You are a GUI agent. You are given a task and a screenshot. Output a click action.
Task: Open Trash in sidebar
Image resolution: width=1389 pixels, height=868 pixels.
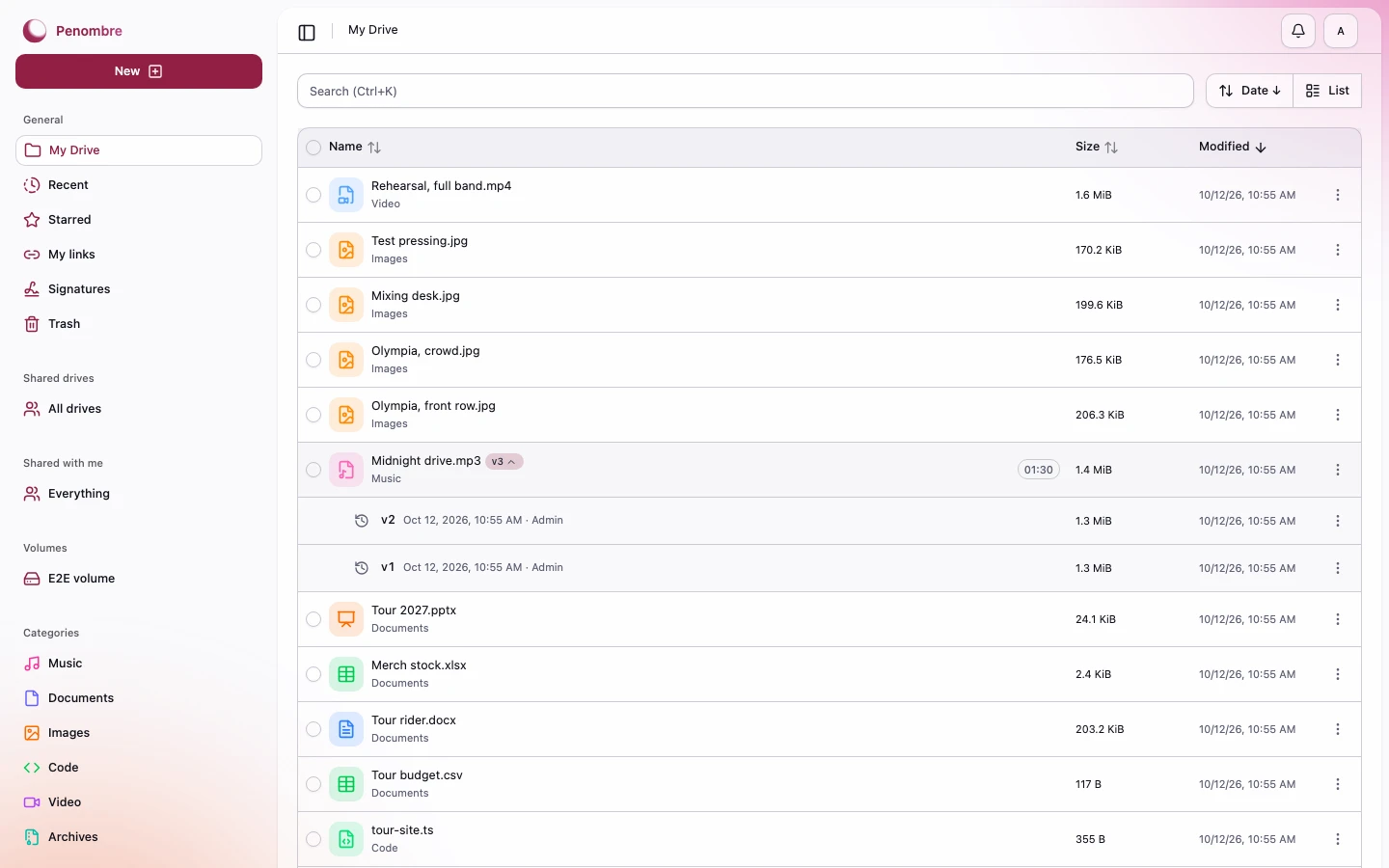pos(139,324)
